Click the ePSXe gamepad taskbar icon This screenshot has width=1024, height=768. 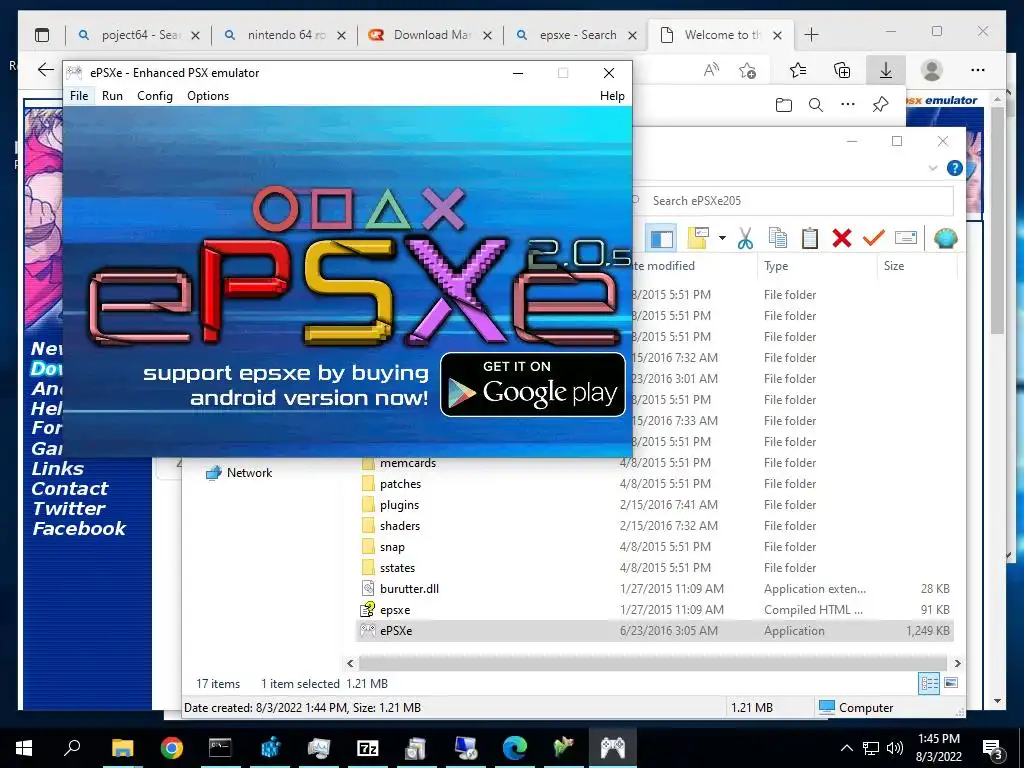click(x=613, y=747)
